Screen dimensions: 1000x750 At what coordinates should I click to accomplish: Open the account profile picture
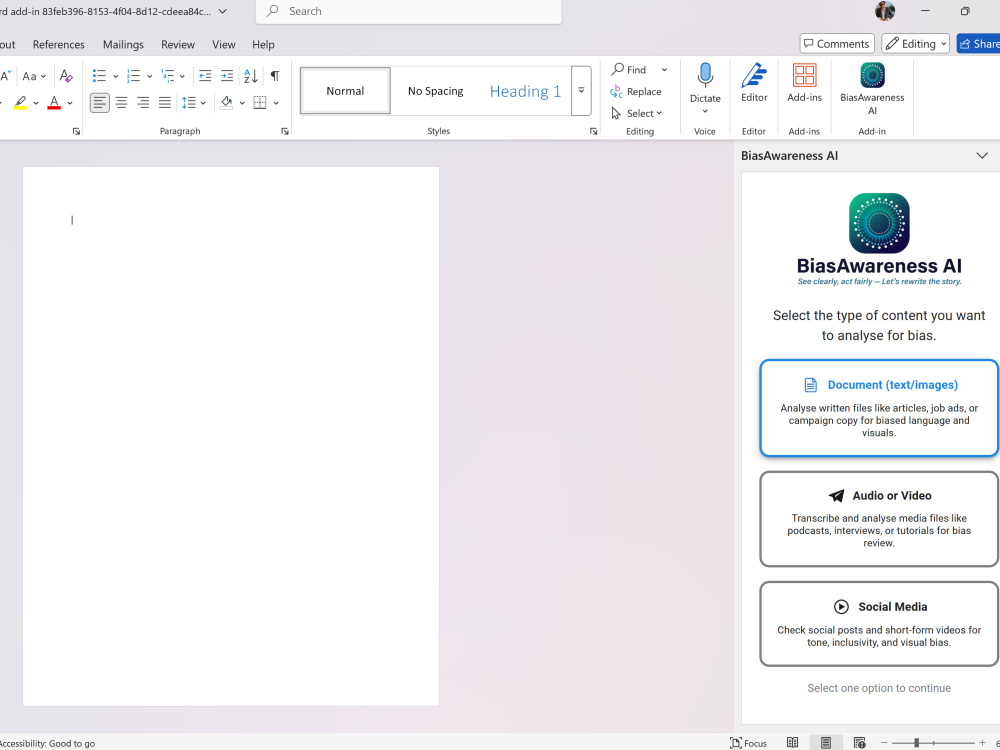tap(885, 11)
